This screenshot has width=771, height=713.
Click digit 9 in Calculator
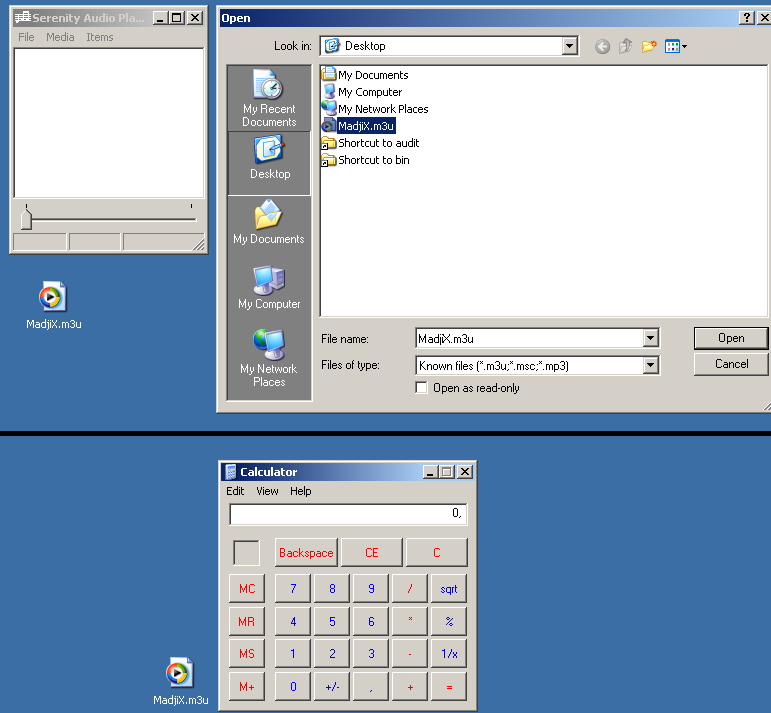point(371,589)
